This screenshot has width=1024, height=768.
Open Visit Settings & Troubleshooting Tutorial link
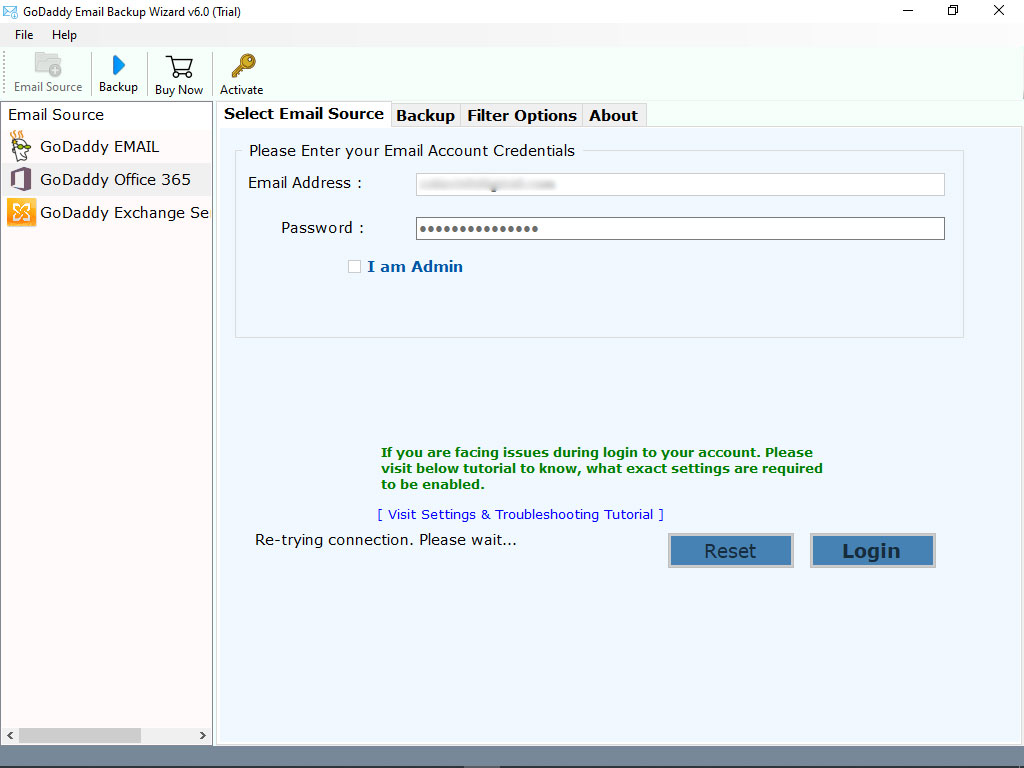tap(520, 514)
